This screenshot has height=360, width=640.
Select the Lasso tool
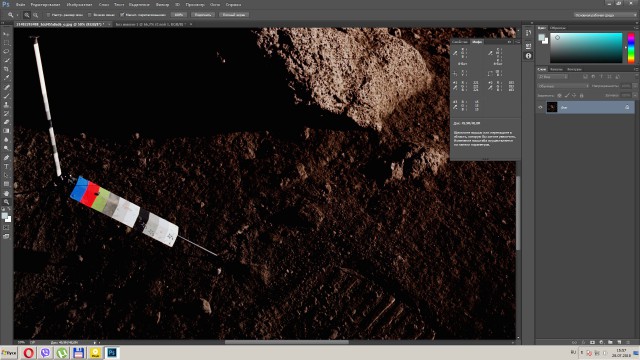[6, 51]
